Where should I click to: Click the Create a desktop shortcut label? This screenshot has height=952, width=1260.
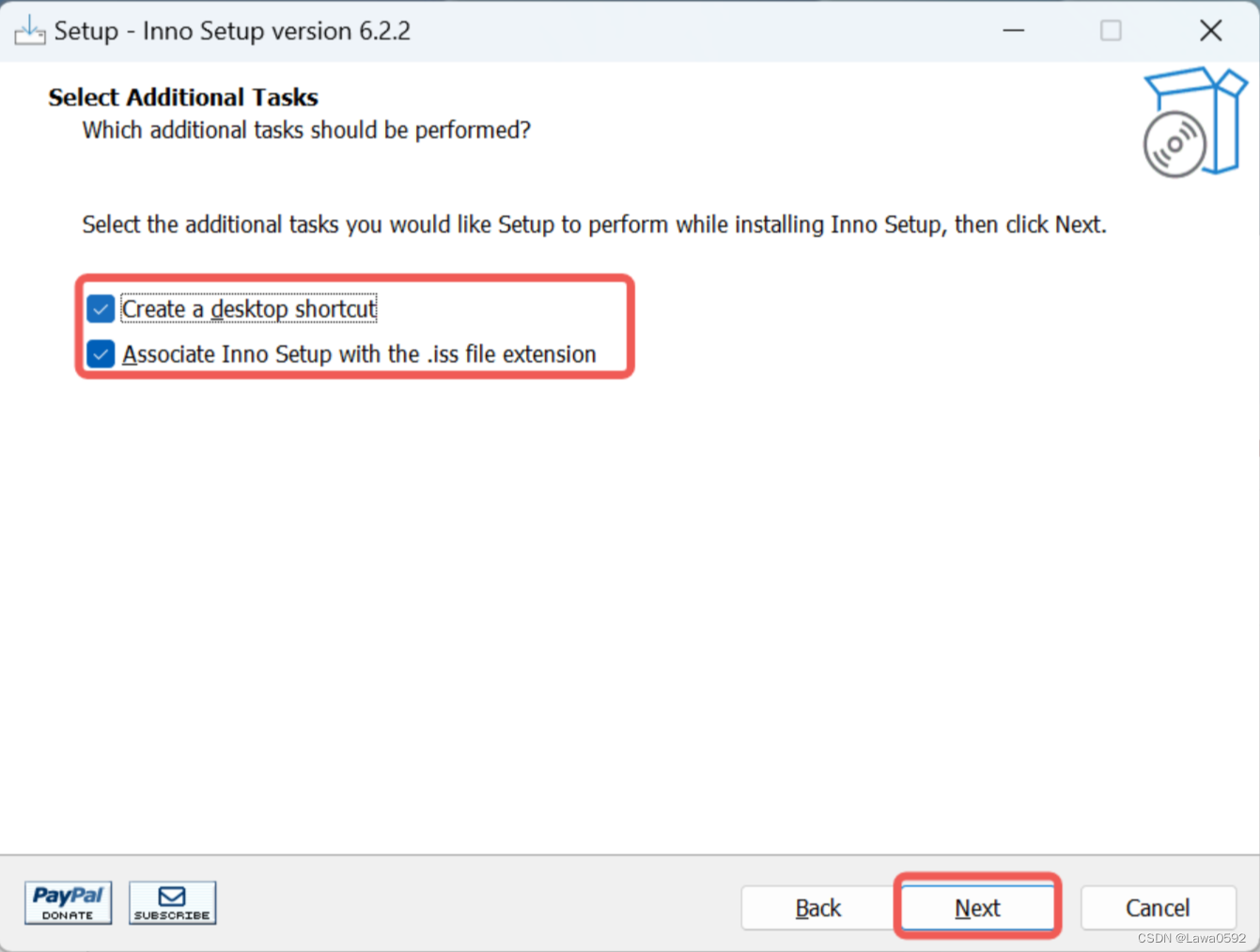click(249, 308)
